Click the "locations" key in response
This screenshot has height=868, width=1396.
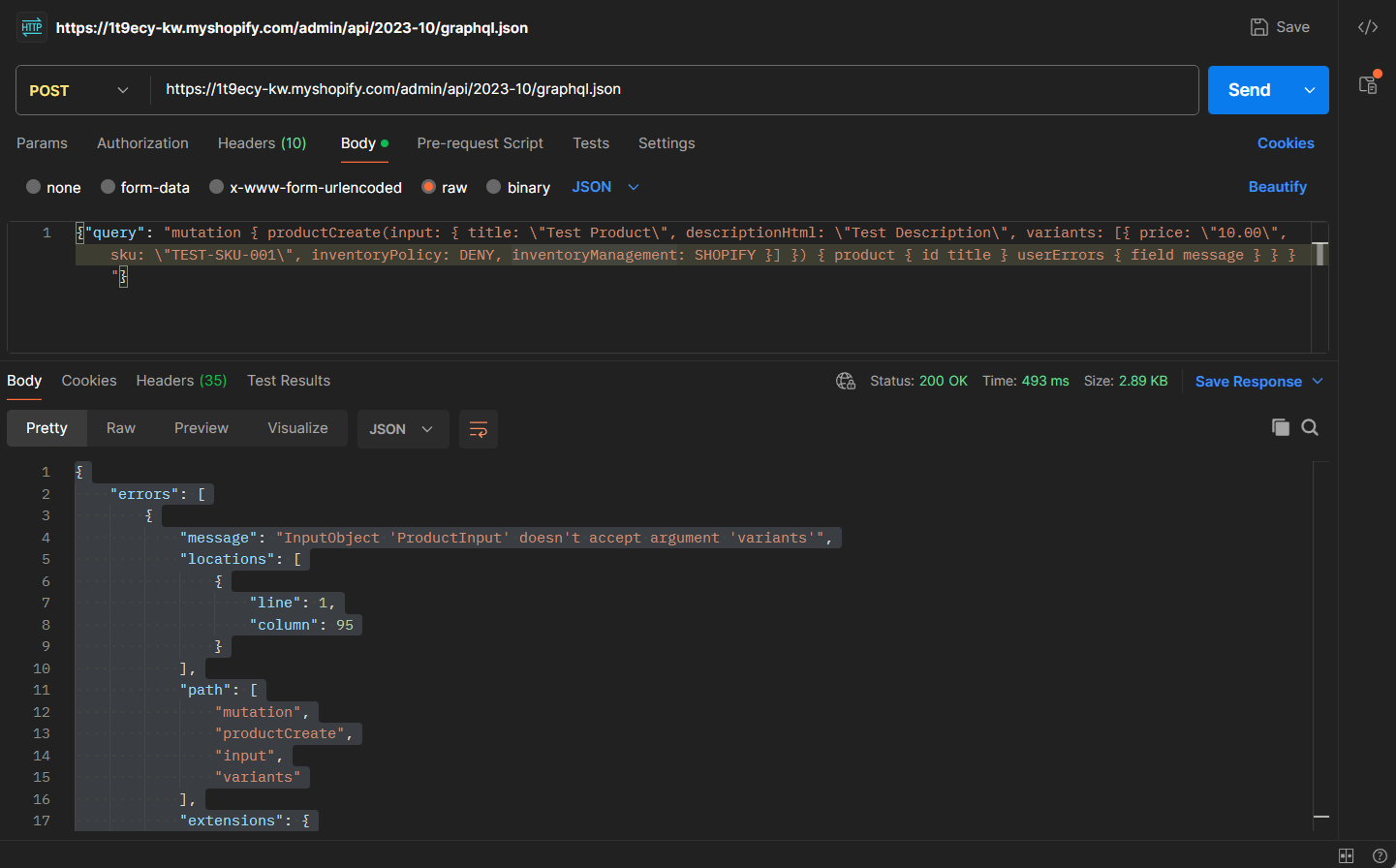[x=227, y=559]
